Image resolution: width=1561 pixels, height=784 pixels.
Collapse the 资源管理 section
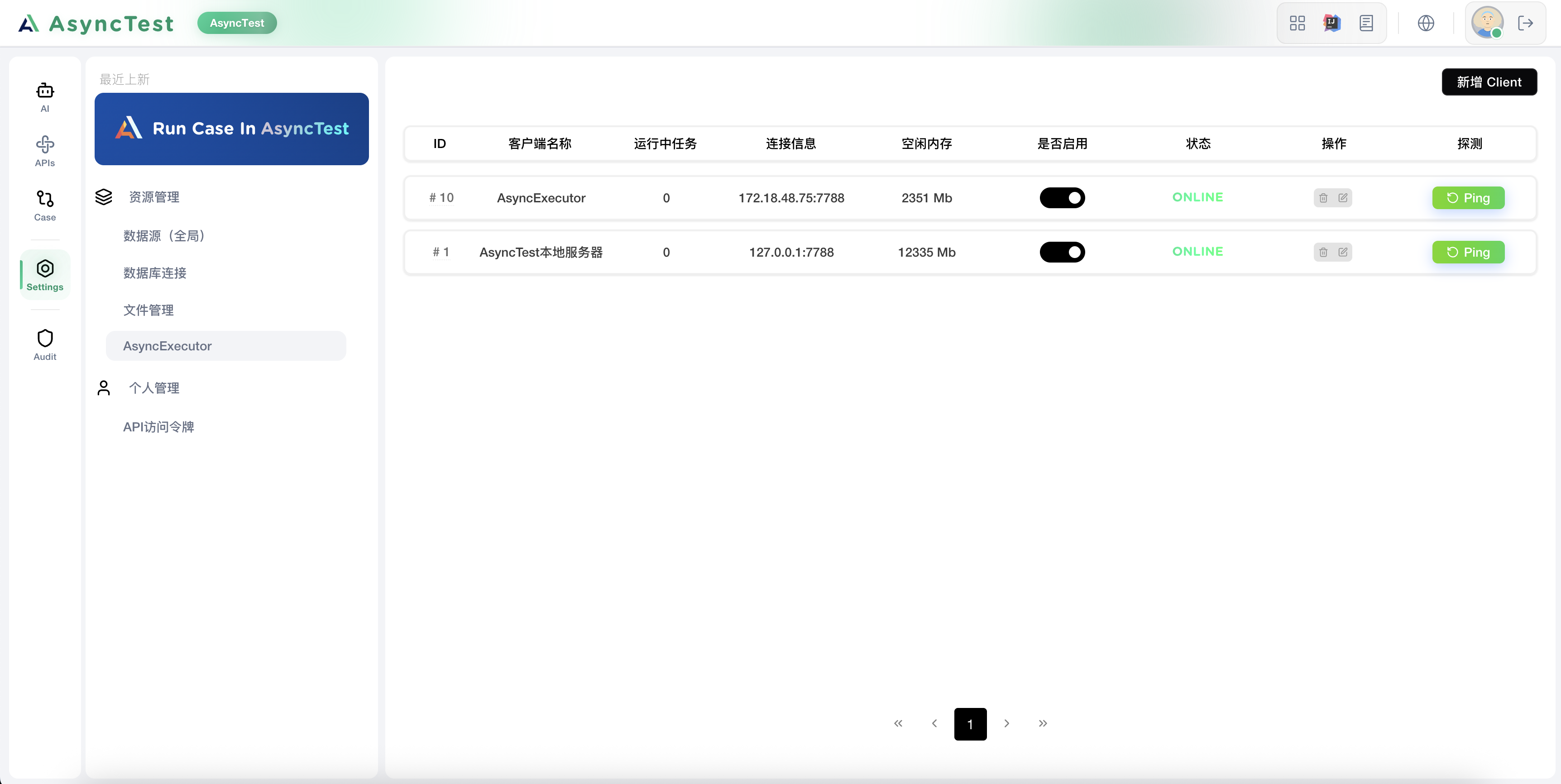pyautogui.click(x=153, y=196)
